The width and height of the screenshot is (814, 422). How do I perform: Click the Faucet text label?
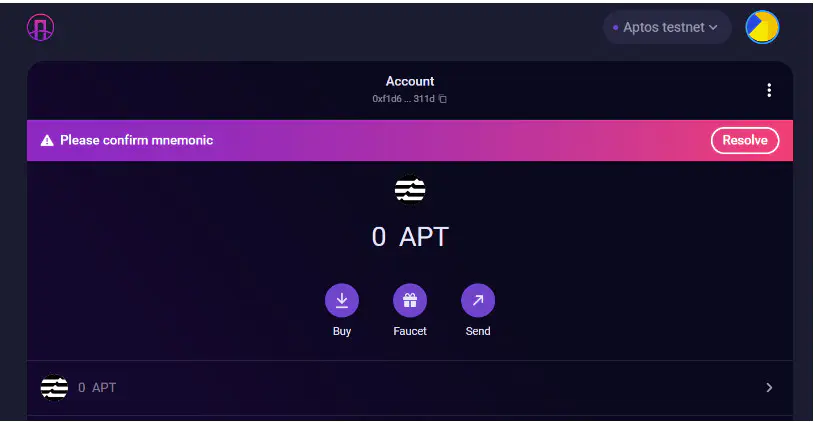coord(410,331)
